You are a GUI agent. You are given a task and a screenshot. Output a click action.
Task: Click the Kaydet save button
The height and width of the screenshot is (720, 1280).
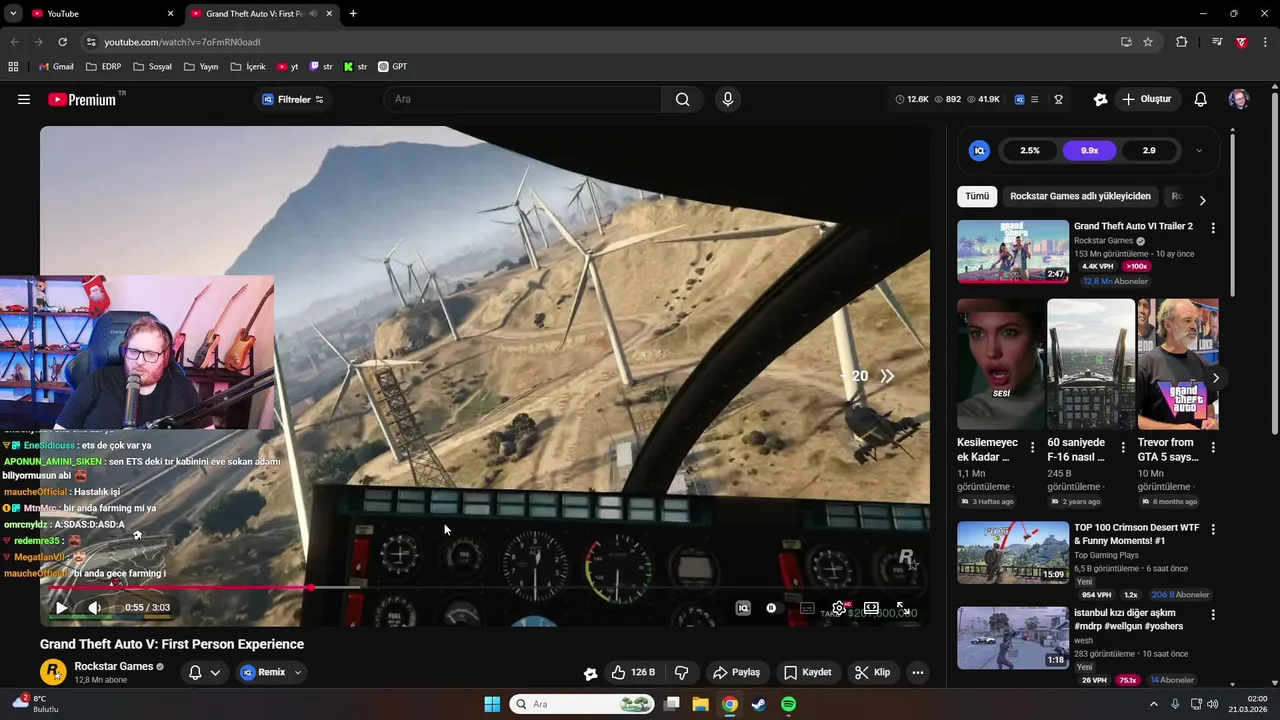click(x=808, y=672)
